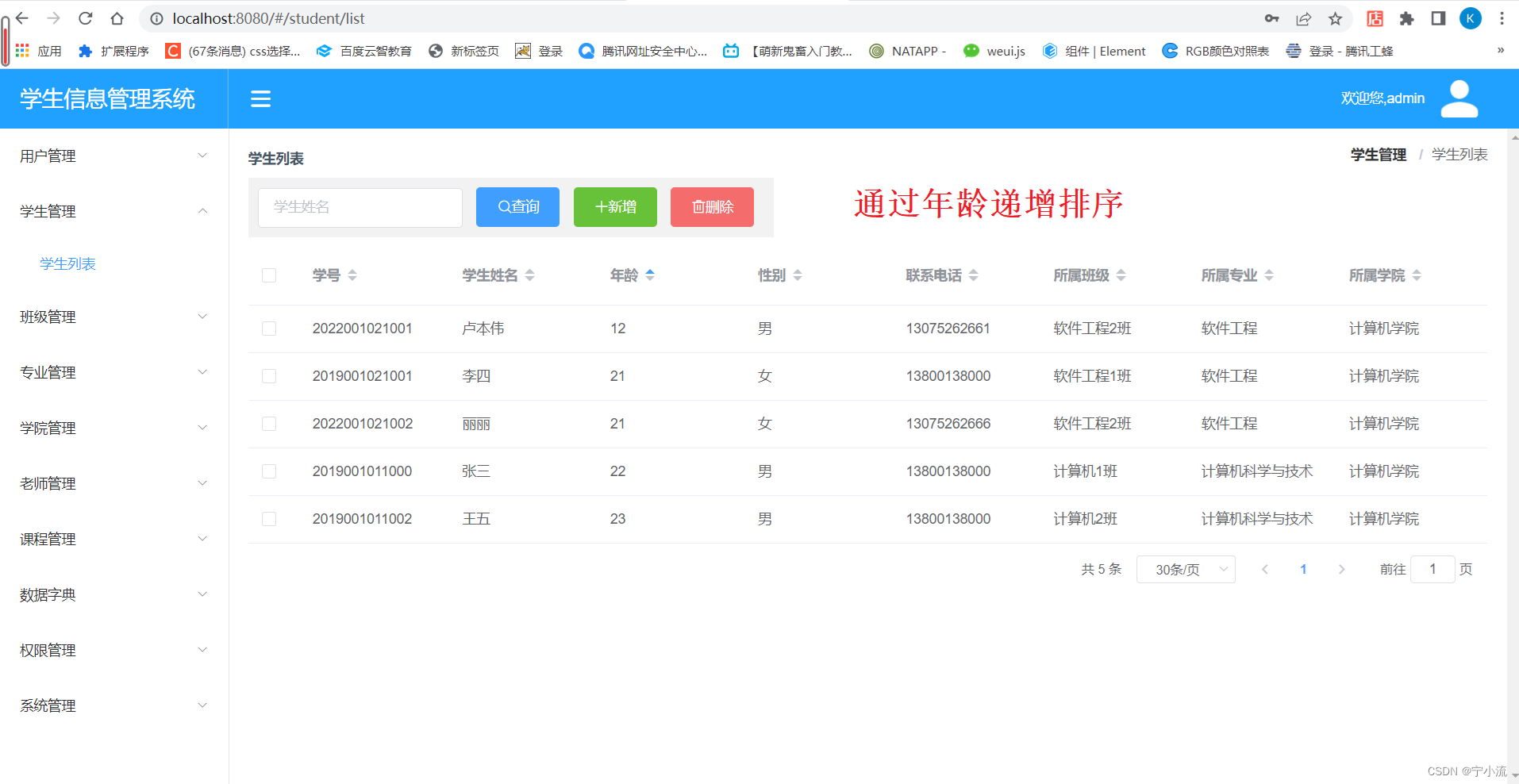Open saved passwords key icon
Screen dimensions: 1519x784
[1271, 18]
